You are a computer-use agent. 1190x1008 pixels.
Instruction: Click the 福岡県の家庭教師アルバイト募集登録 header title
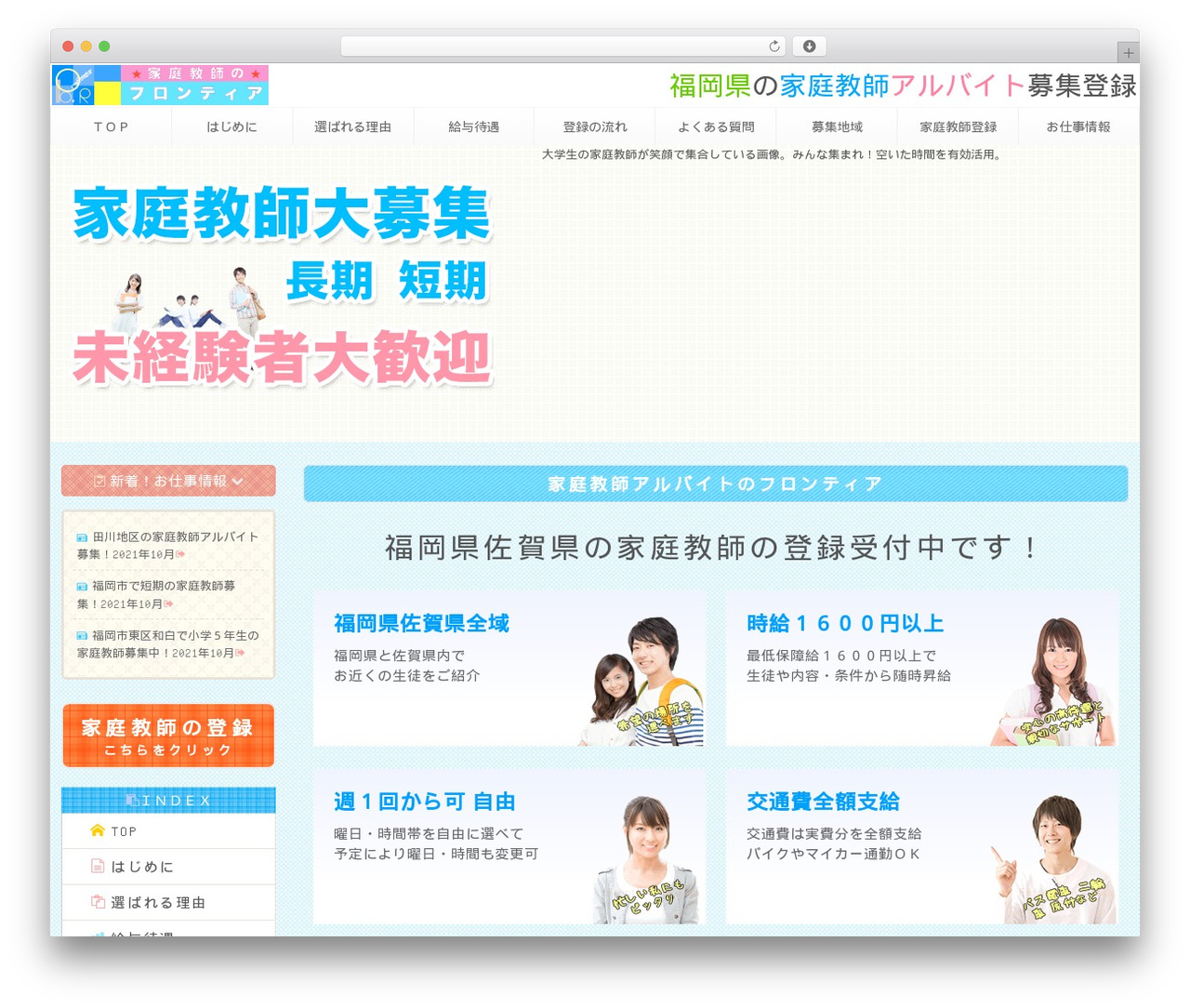(903, 86)
